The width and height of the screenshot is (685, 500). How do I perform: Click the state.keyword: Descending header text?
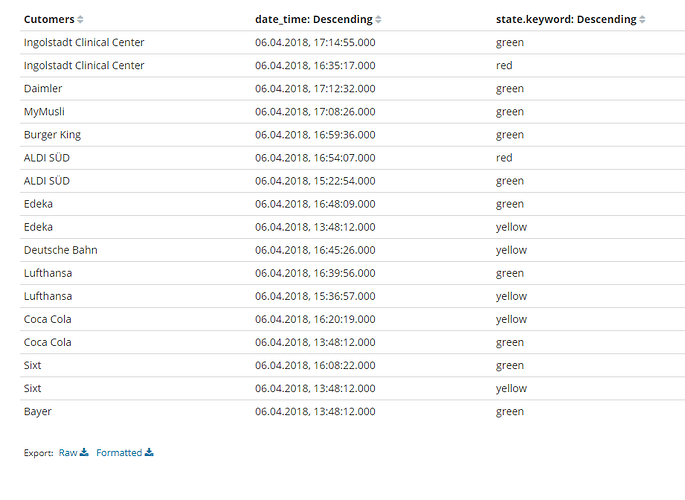point(565,20)
